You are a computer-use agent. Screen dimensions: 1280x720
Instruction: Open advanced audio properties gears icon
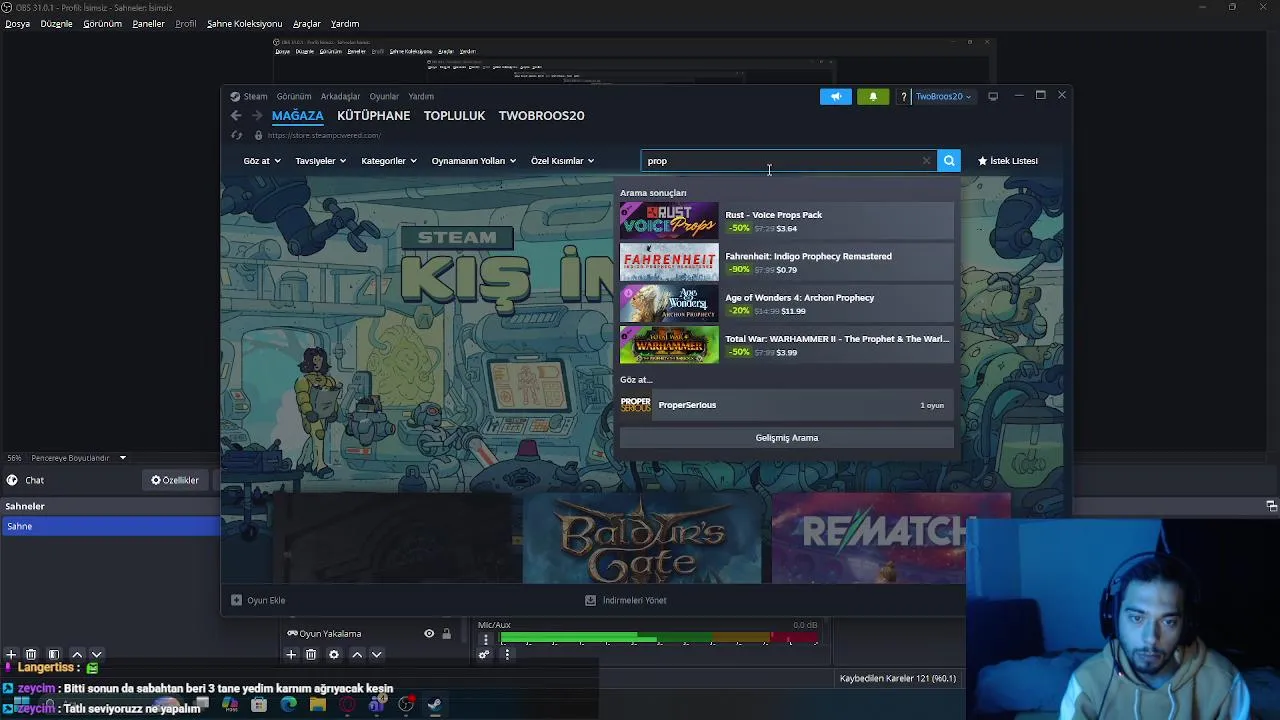484,655
